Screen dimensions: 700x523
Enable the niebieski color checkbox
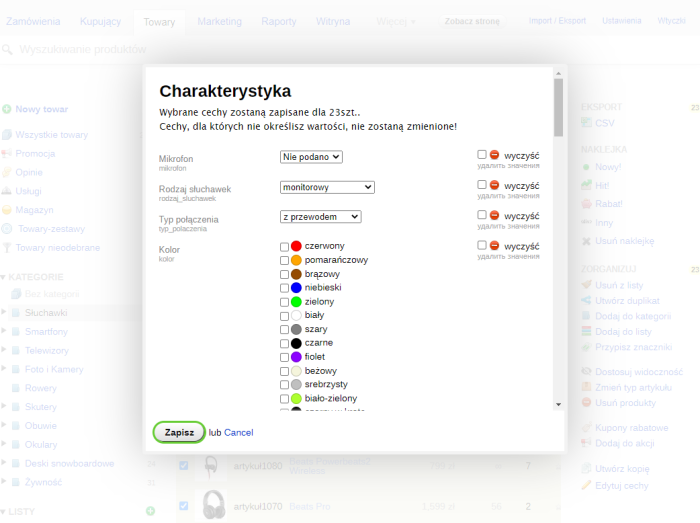(x=285, y=288)
